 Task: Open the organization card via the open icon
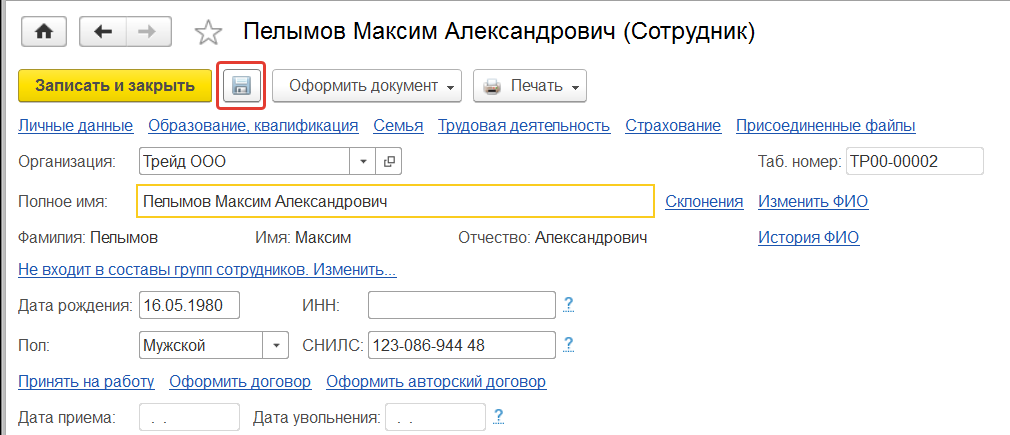click(389, 161)
